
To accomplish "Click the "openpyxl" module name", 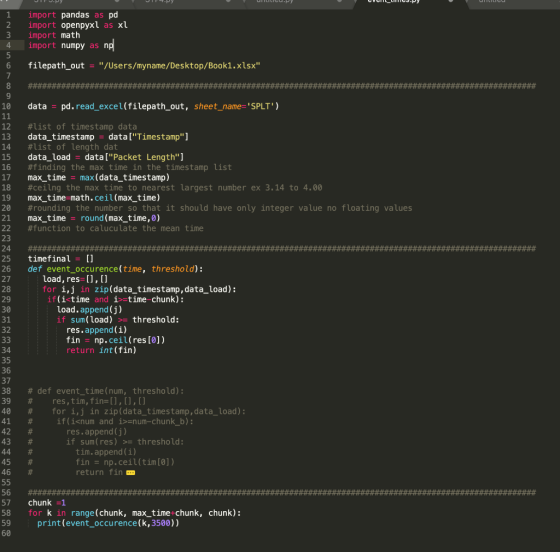I will [x=80, y=25].
